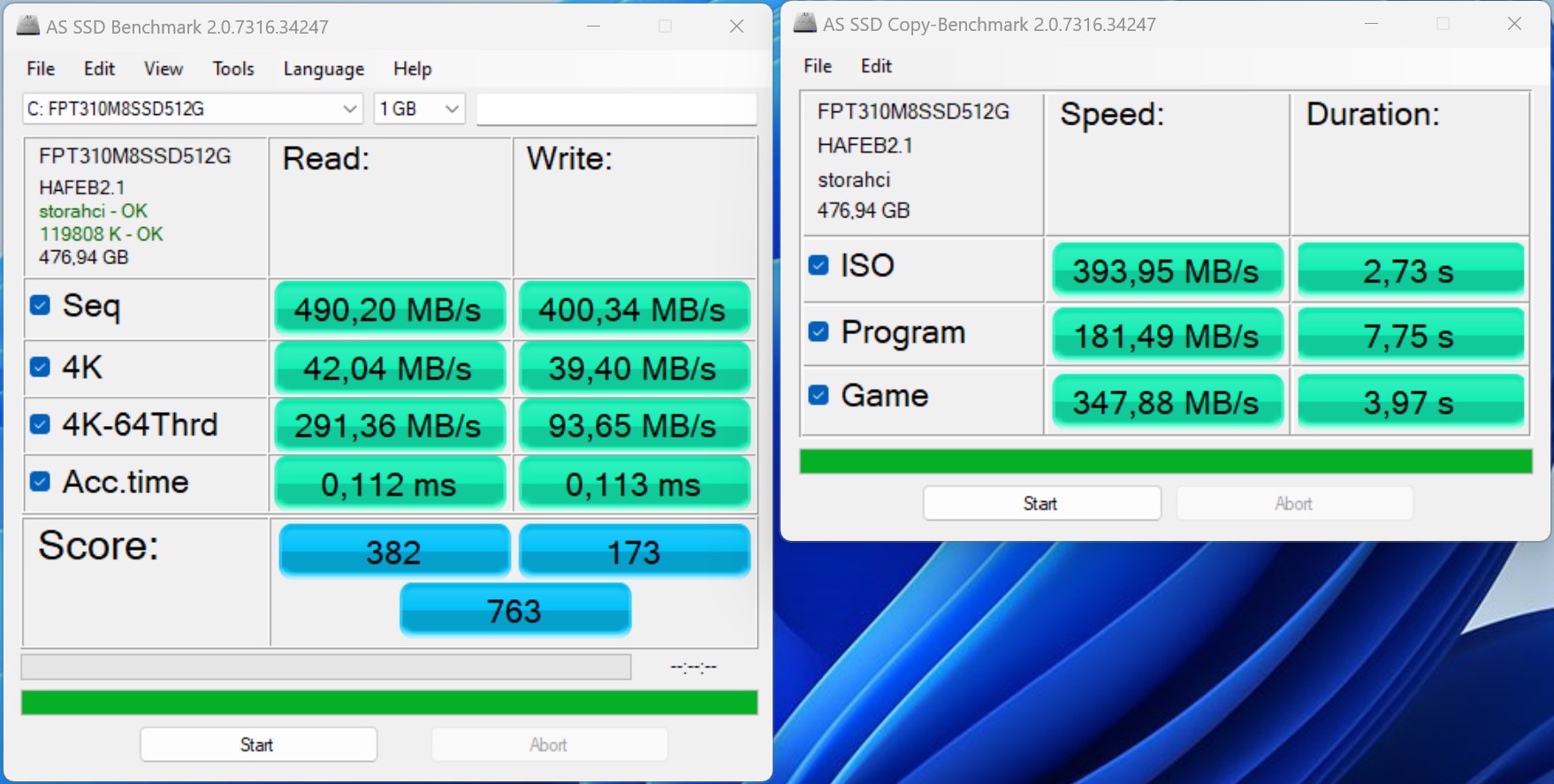Click the AS SSD Copy-Benchmark title bar icon
Screen dimensions: 1554x784
tap(805, 23)
